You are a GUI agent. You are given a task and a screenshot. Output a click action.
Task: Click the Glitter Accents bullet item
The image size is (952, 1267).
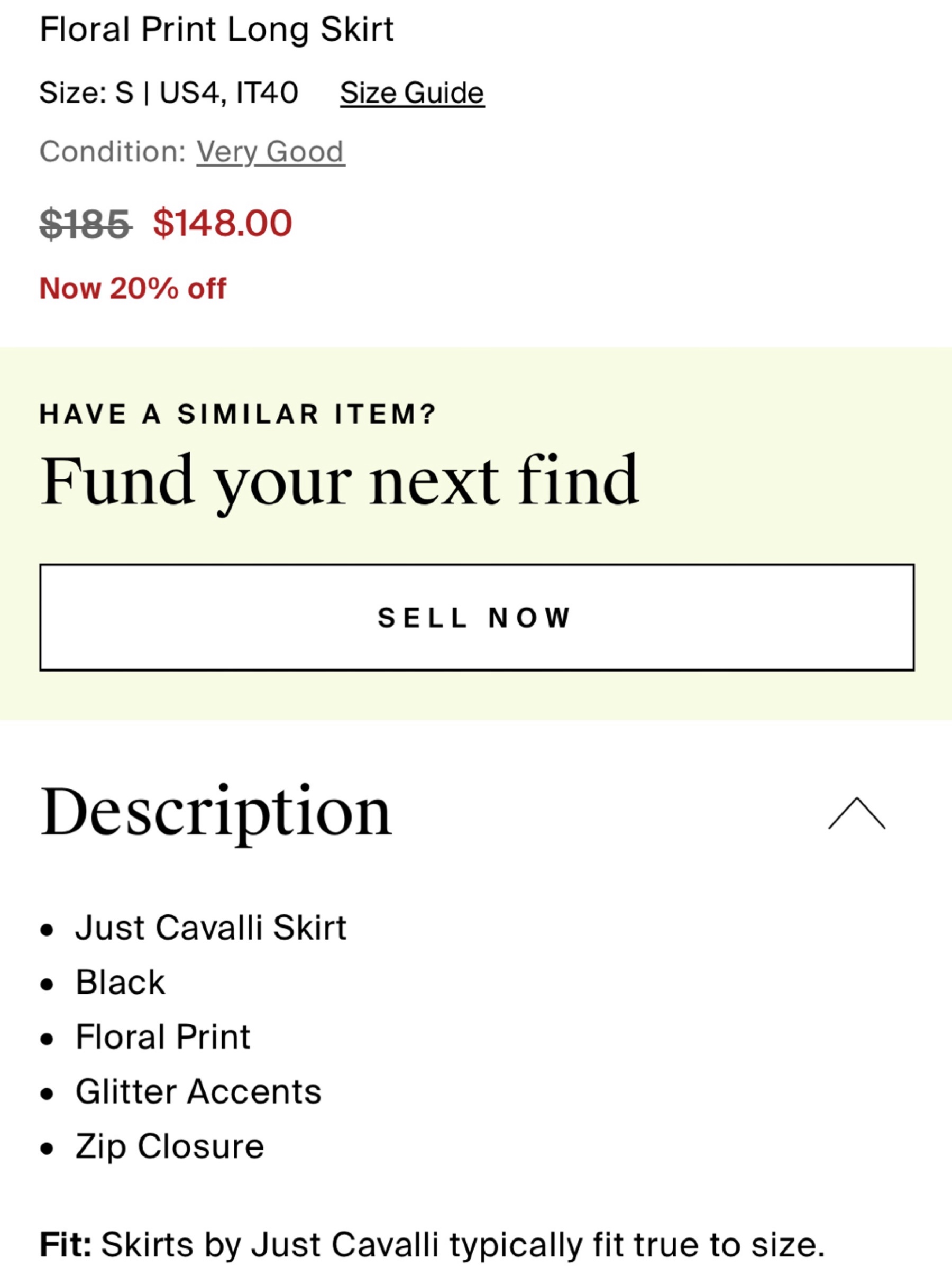tap(198, 1091)
